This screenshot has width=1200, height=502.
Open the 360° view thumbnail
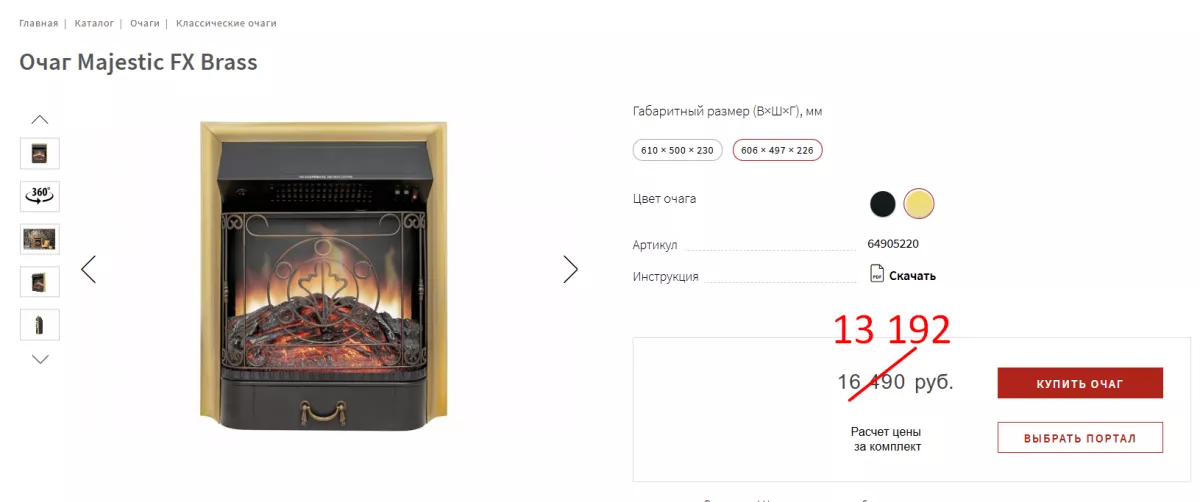coord(40,196)
